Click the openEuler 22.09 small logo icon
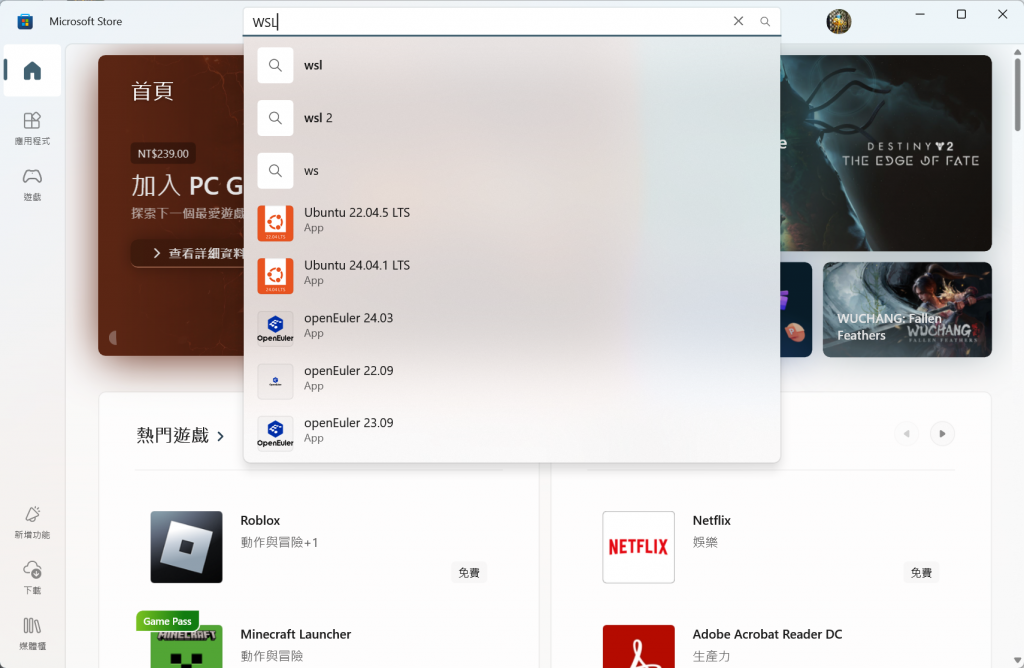 [275, 381]
